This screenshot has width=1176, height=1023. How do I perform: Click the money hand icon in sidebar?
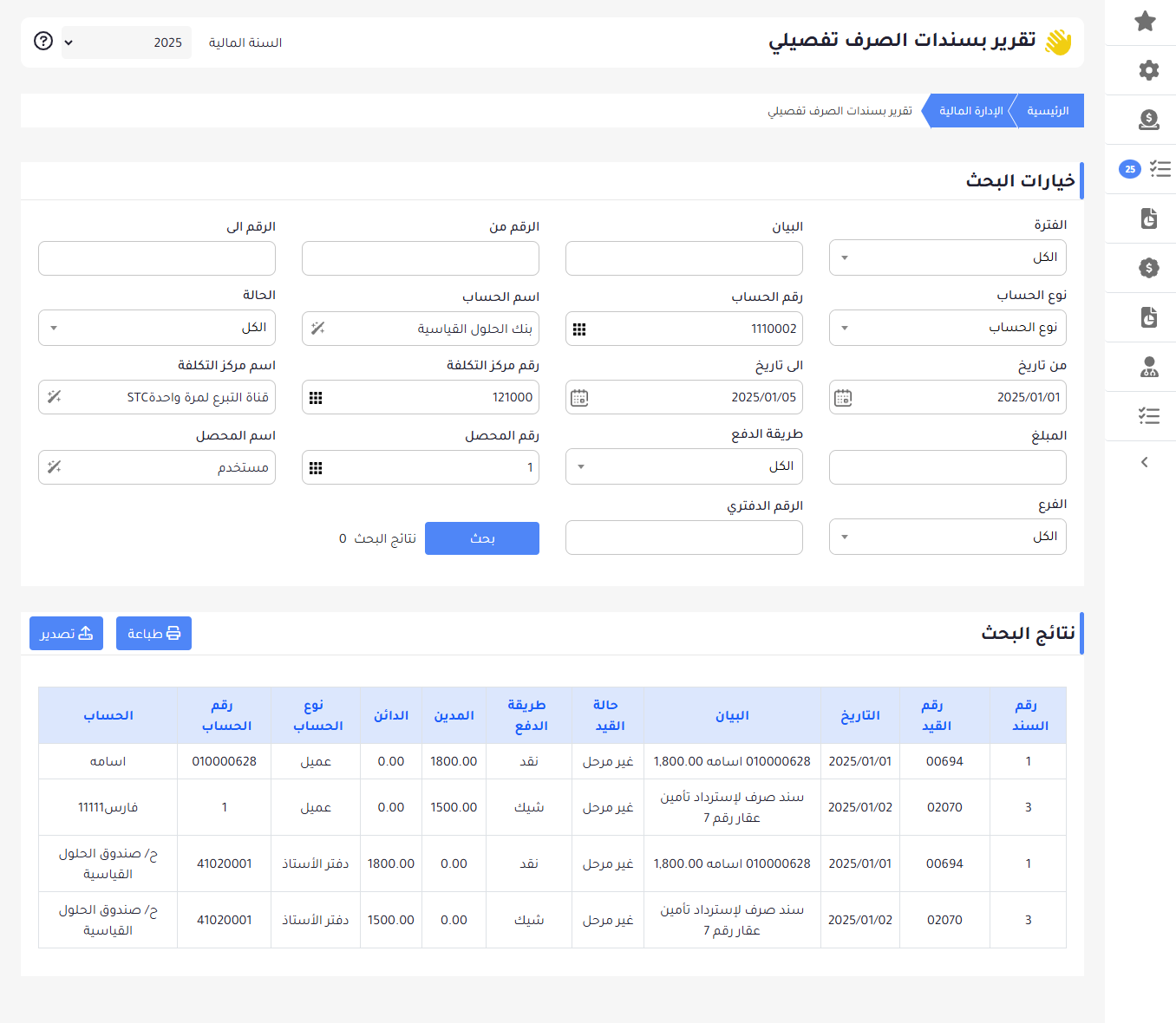coord(1149,120)
